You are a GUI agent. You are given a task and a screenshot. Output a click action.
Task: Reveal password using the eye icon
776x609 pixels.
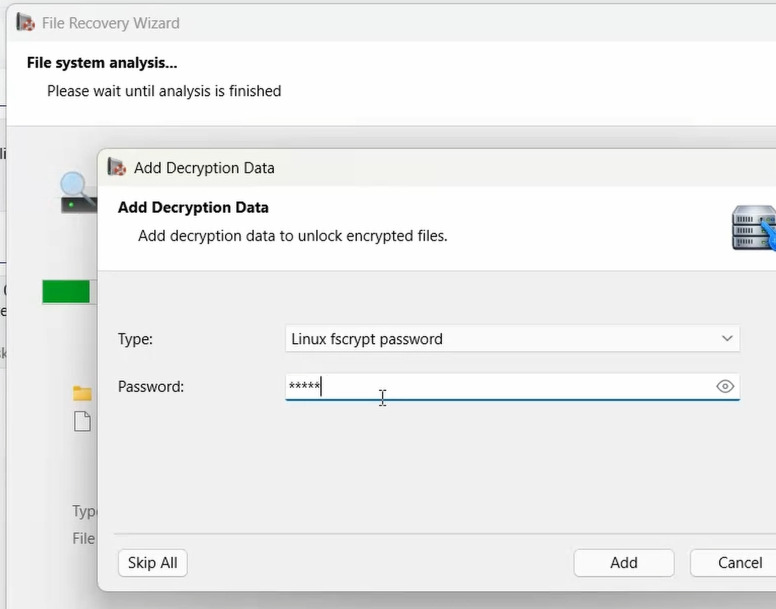pyautogui.click(x=725, y=386)
